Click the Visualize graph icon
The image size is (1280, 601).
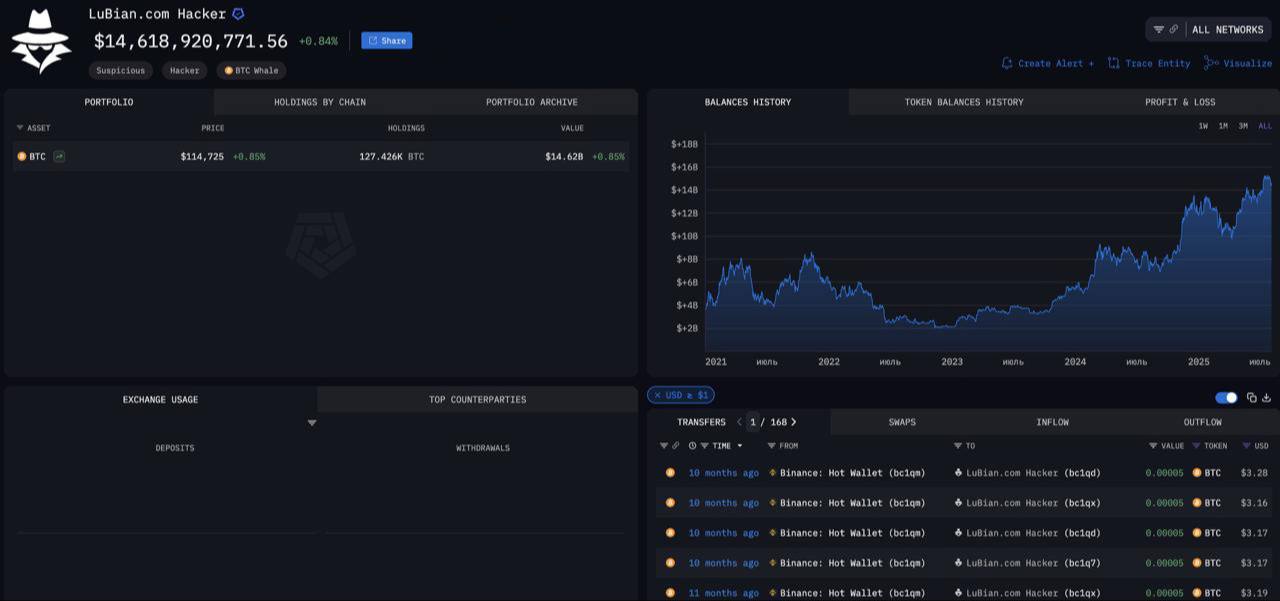[1211, 63]
